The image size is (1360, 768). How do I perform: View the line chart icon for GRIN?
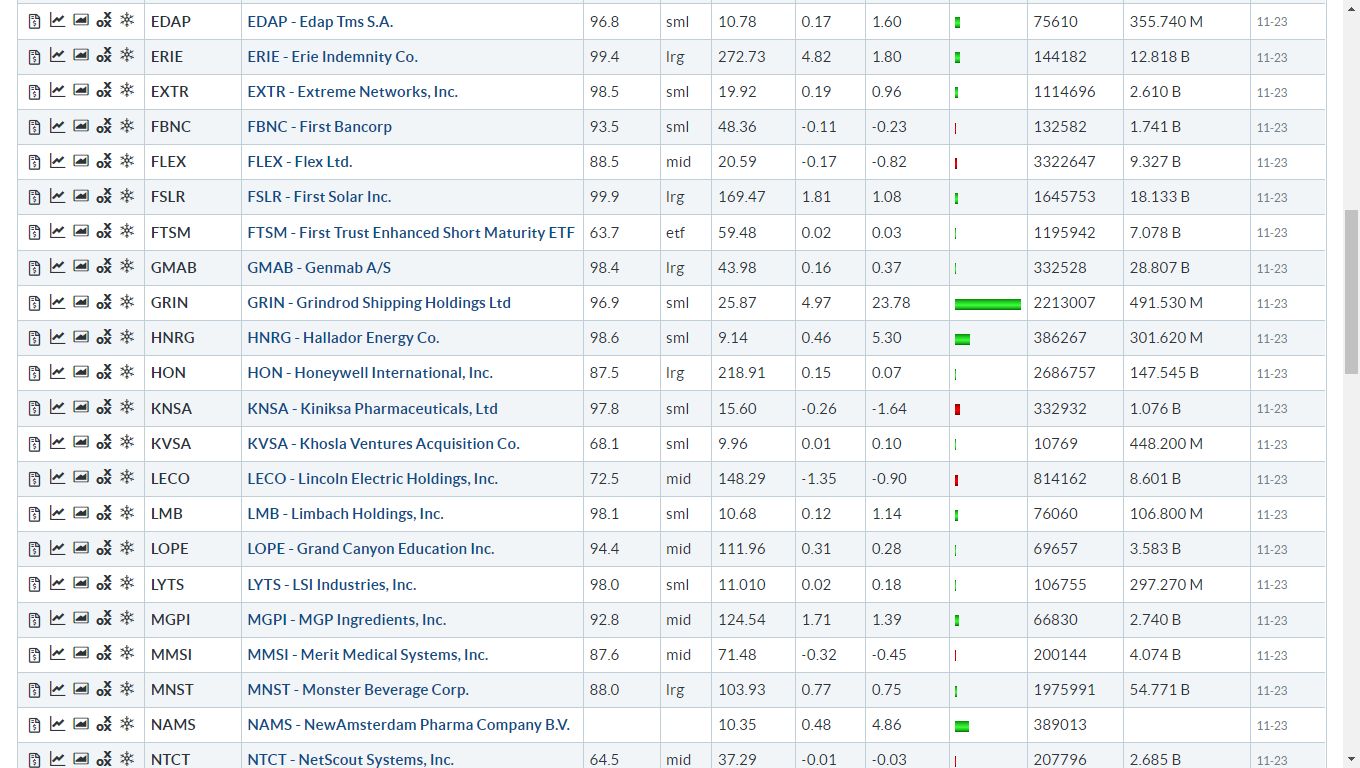[57, 302]
